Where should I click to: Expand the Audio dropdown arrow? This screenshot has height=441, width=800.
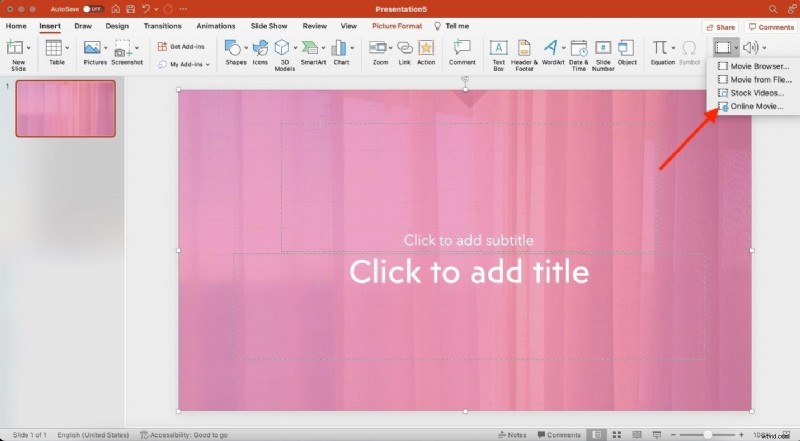tap(764, 48)
